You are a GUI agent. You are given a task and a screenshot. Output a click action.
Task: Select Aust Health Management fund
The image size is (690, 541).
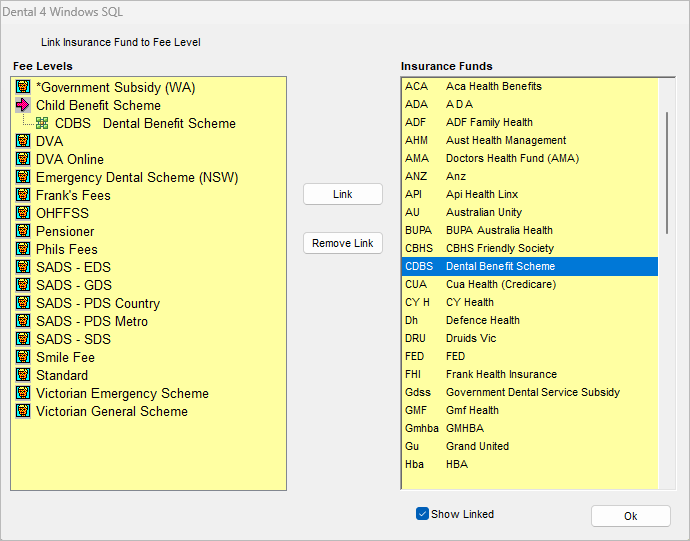(530, 140)
